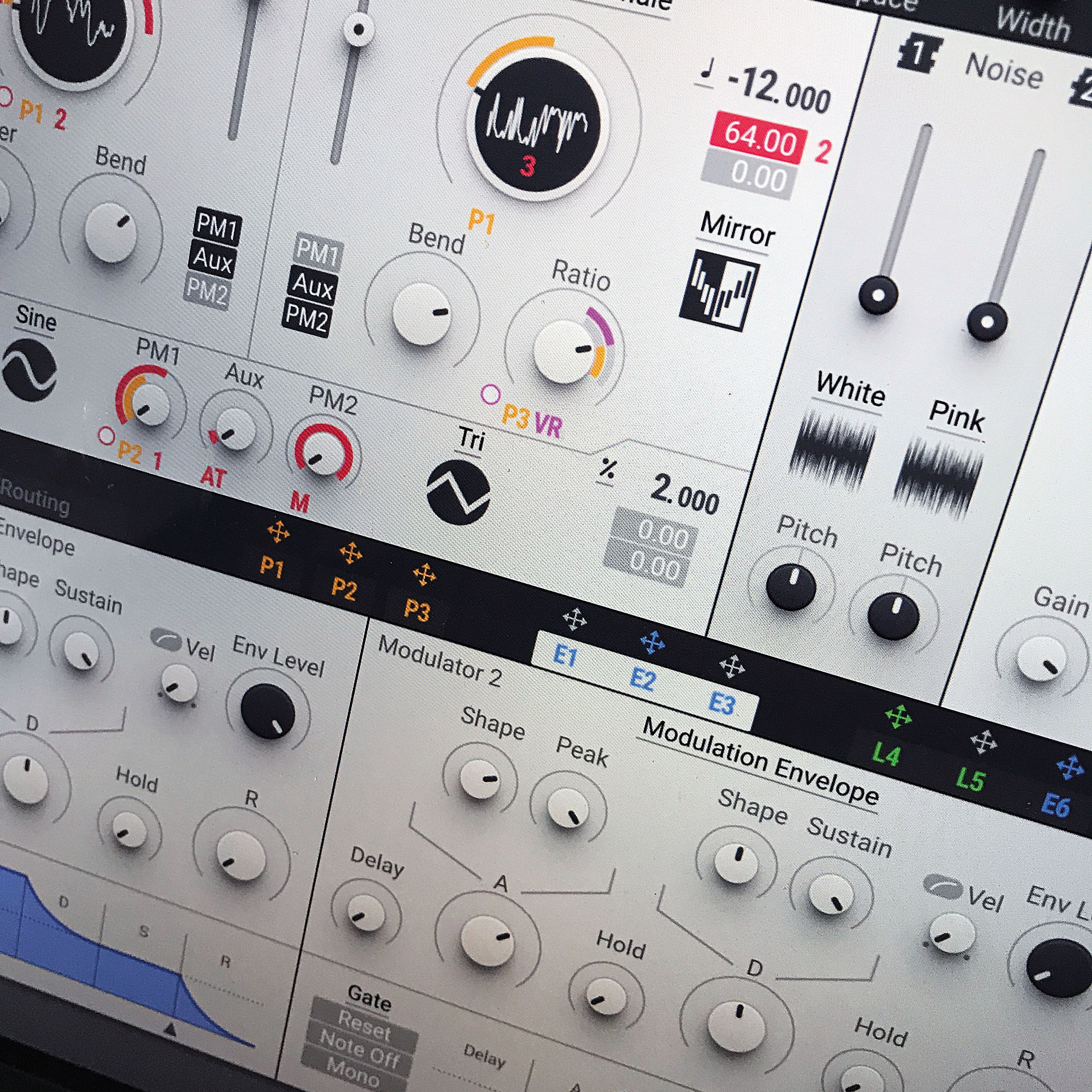Toggle the Gate Reset option
This screenshot has height=1092, width=1092.
pos(365,1025)
